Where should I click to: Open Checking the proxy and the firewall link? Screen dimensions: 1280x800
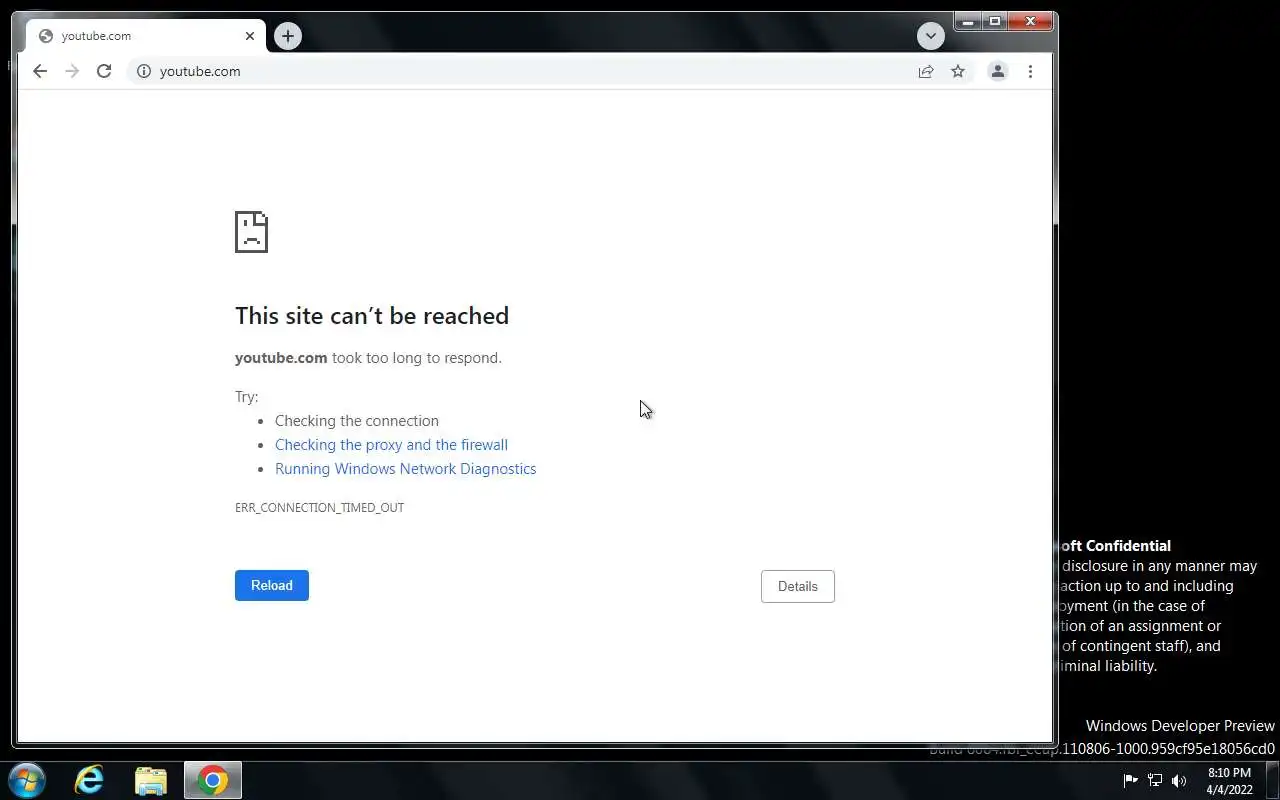[391, 445]
